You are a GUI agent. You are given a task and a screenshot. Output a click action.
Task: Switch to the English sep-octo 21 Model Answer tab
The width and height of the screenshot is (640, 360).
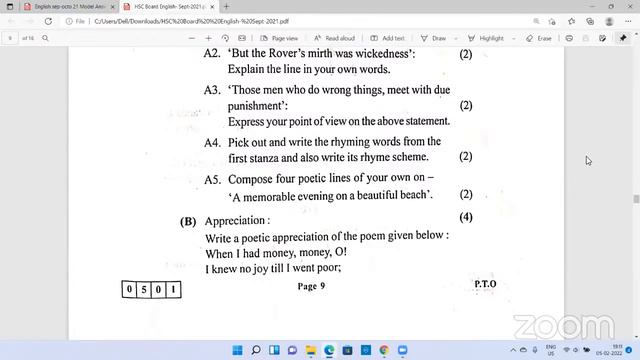pos(69,7)
